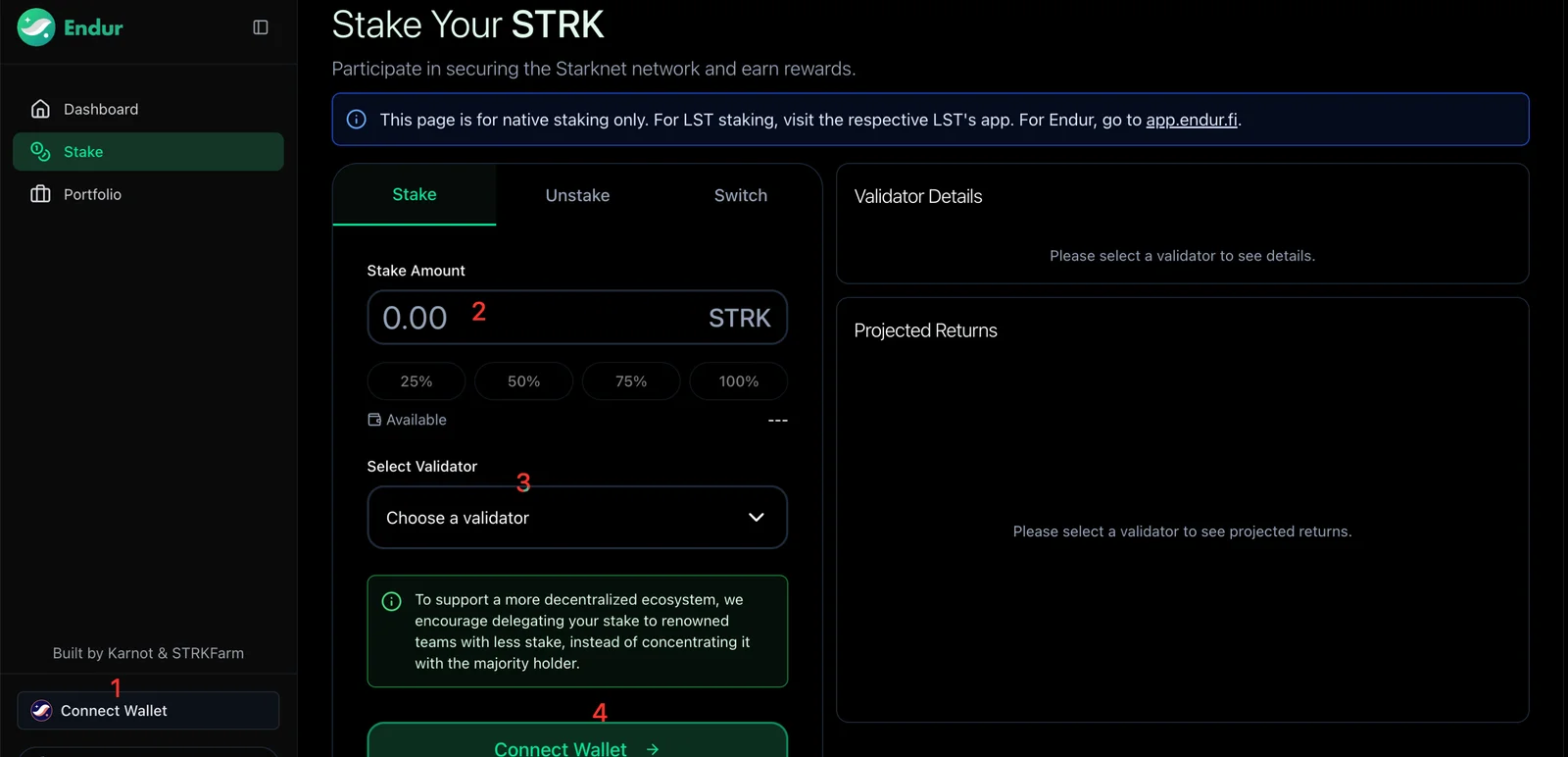Click the wallet avatar icon in sidebar
Screen dimensions: 1568x757
pyautogui.click(x=41, y=711)
